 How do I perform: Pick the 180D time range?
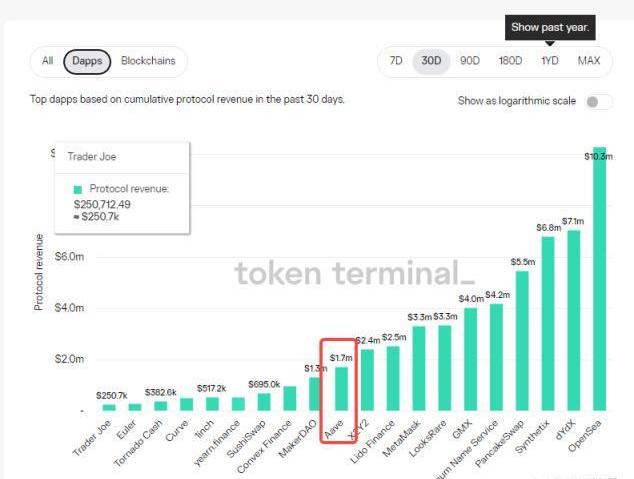(x=510, y=61)
